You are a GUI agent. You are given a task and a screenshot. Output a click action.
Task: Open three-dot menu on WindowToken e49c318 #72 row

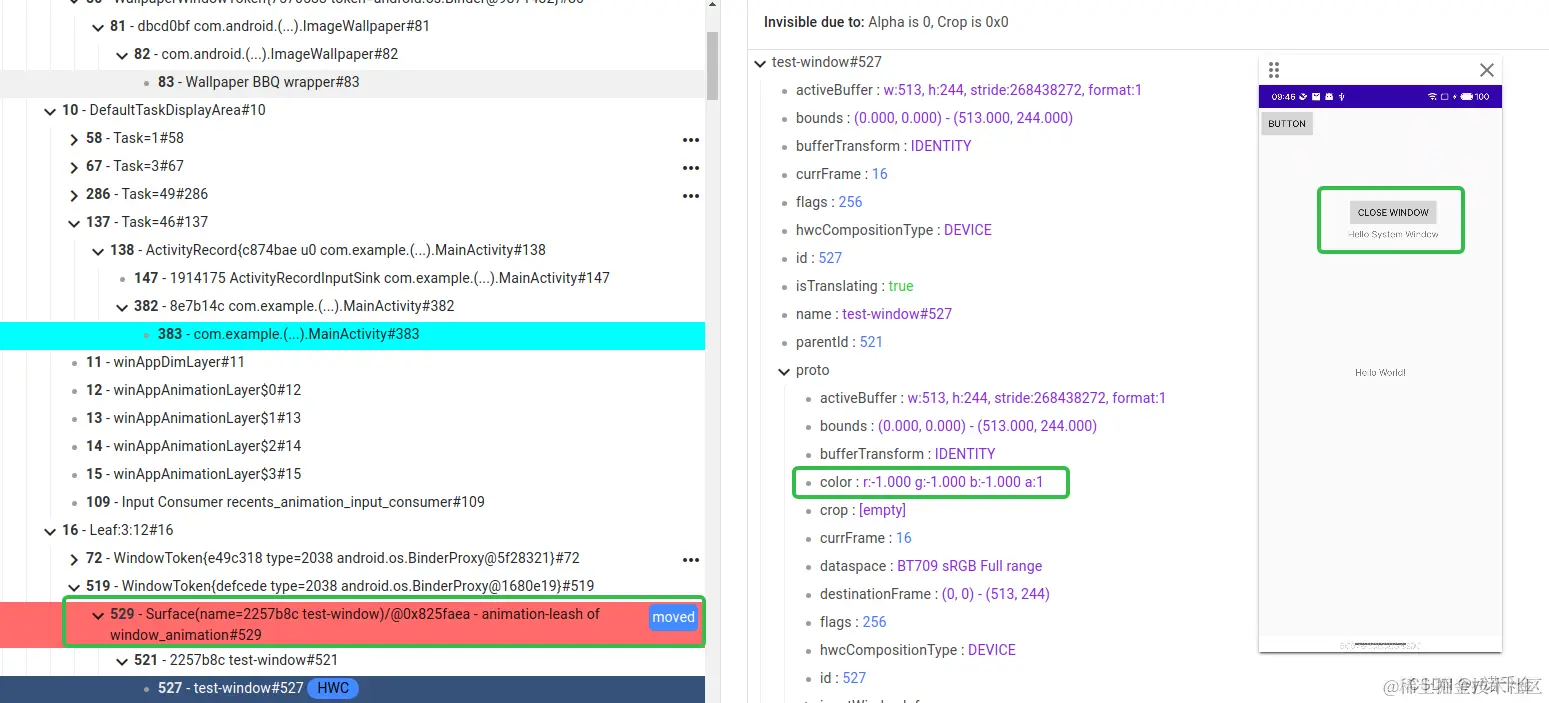[x=690, y=560]
